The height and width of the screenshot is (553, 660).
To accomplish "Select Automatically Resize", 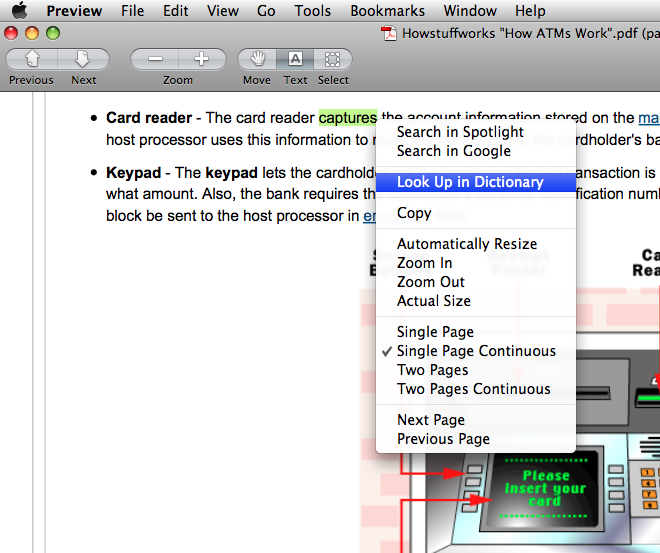I will pyautogui.click(x=476, y=244).
